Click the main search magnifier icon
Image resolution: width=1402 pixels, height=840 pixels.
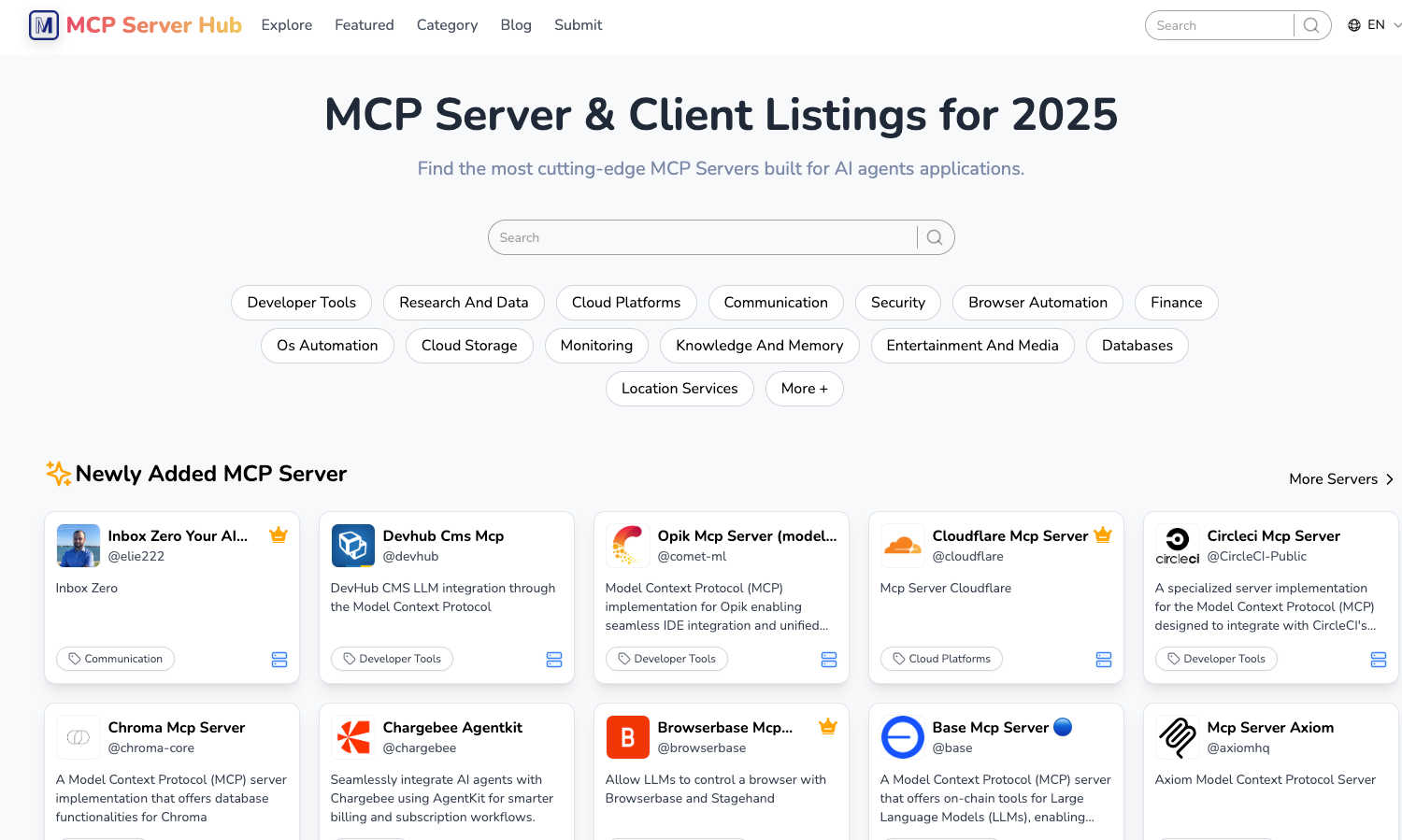(x=934, y=237)
